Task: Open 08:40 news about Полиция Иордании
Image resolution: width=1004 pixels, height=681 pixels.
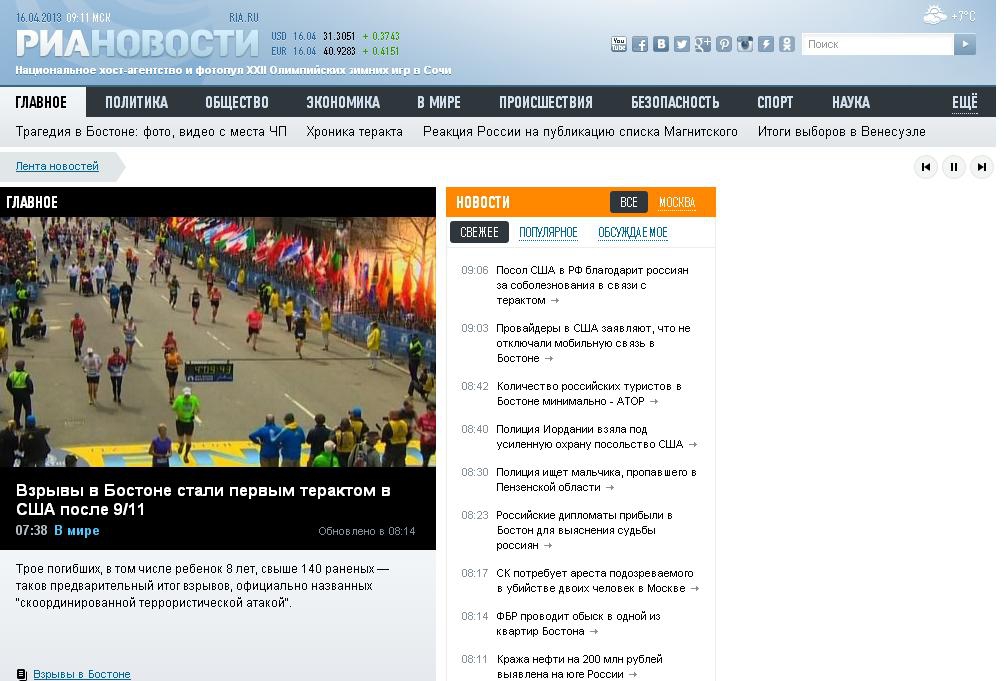Action: [596, 437]
